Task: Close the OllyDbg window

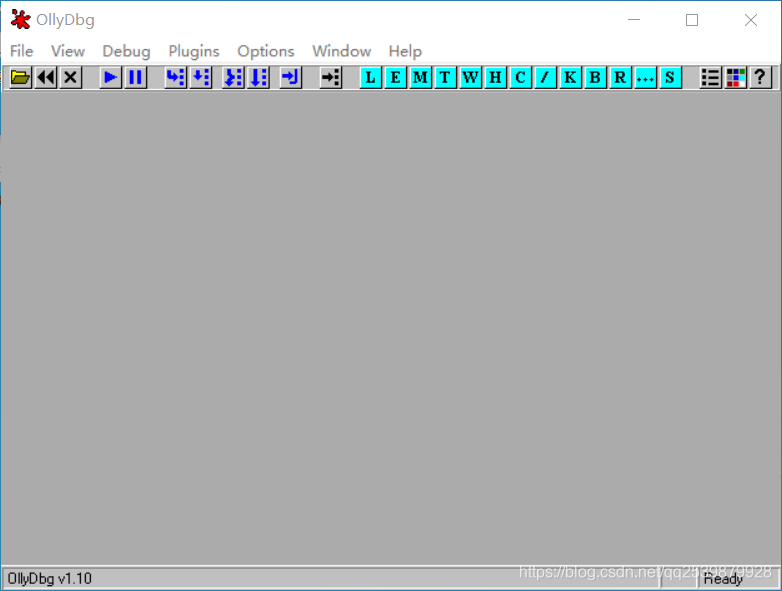Action: point(751,20)
